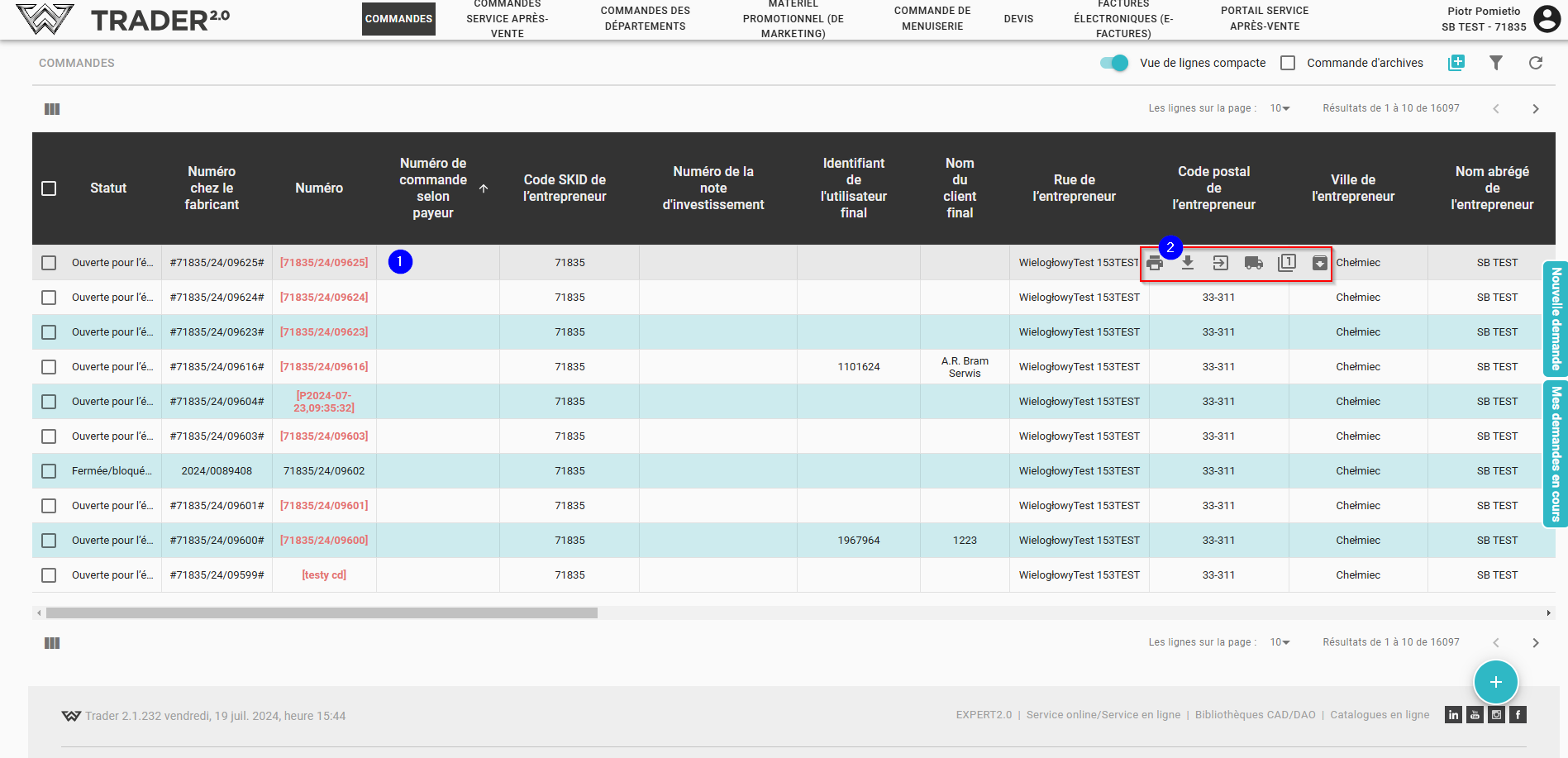The width and height of the screenshot is (1568, 758).
Task: Click the download icon in row actions
Action: pos(1188,263)
